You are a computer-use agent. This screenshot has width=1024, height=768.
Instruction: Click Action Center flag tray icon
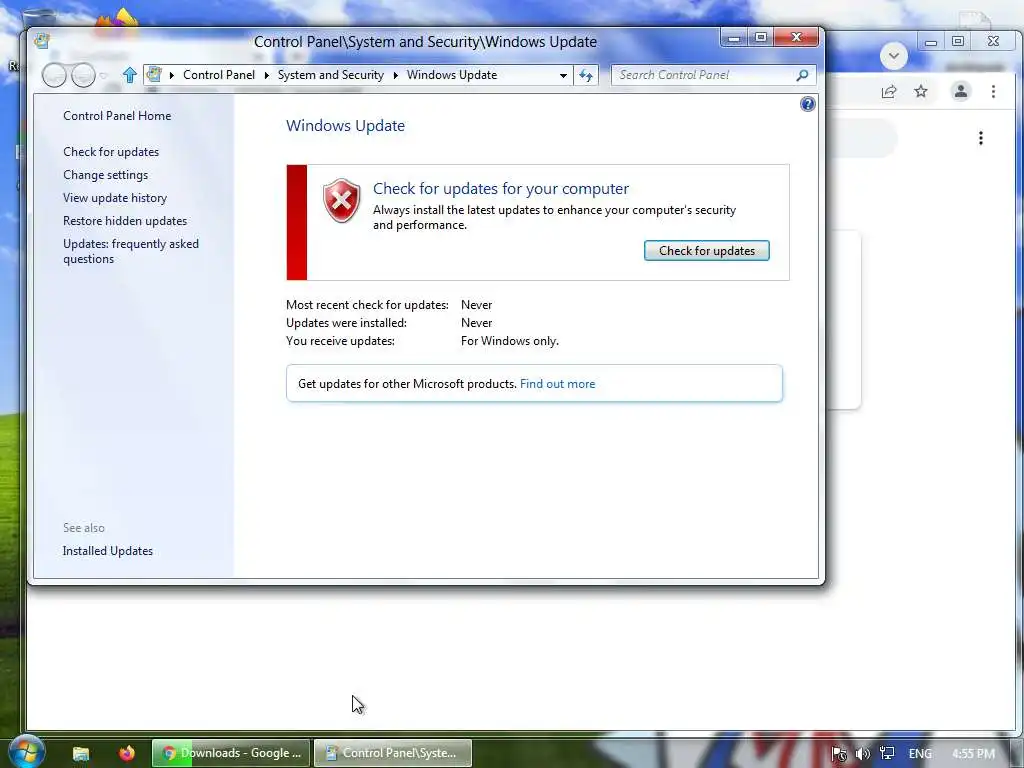[839, 754]
